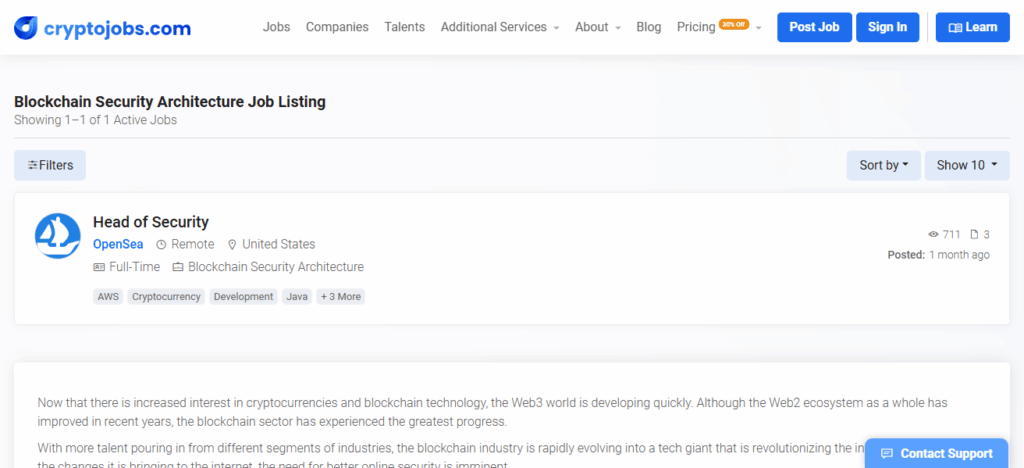Click the Full-Time employment type icon

(99, 267)
